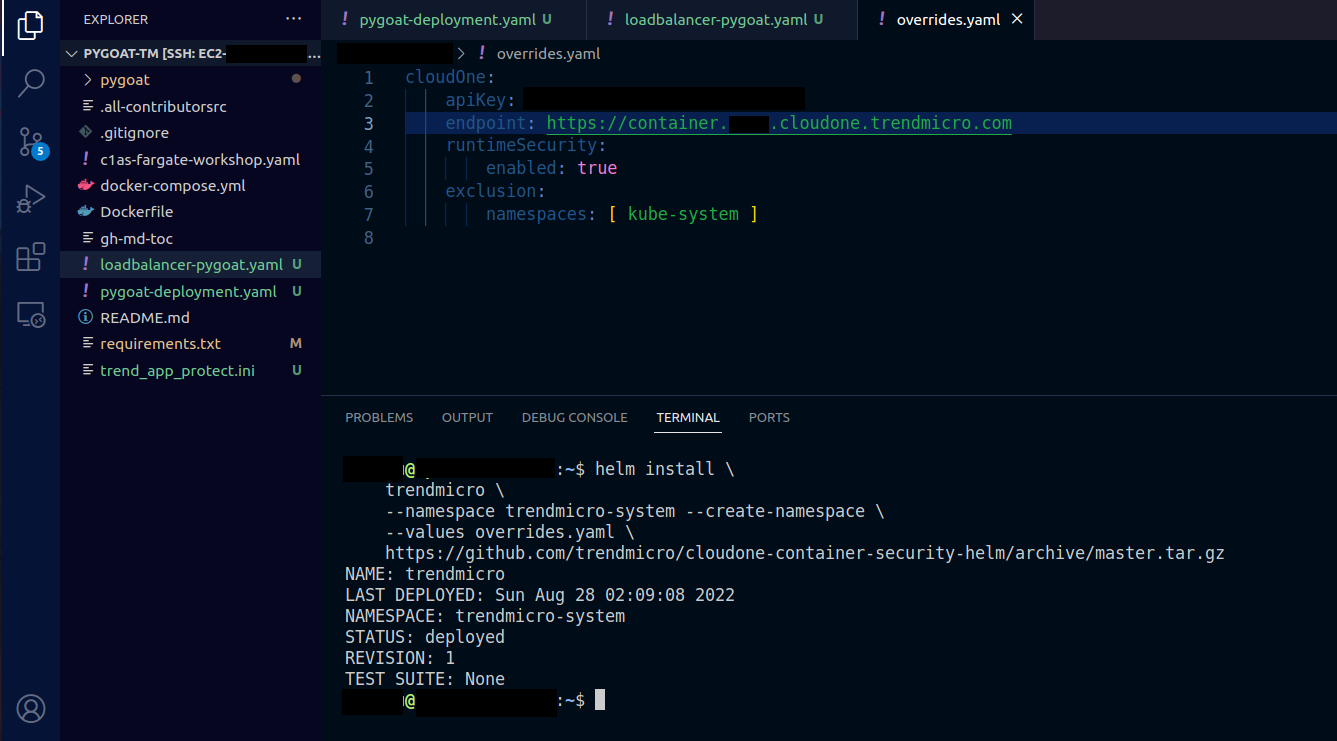1337x741 pixels.
Task: Select the TERMINAL panel tab
Action: pos(688,417)
